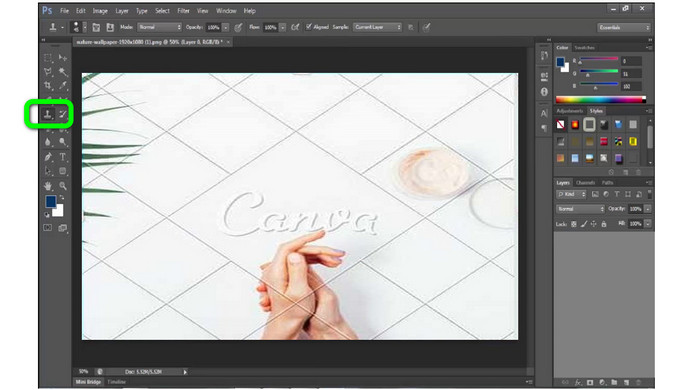This screenshot has width=700, height=390.
Task: Open the Mode dropdown set to Normal
Action: [159, 27]
